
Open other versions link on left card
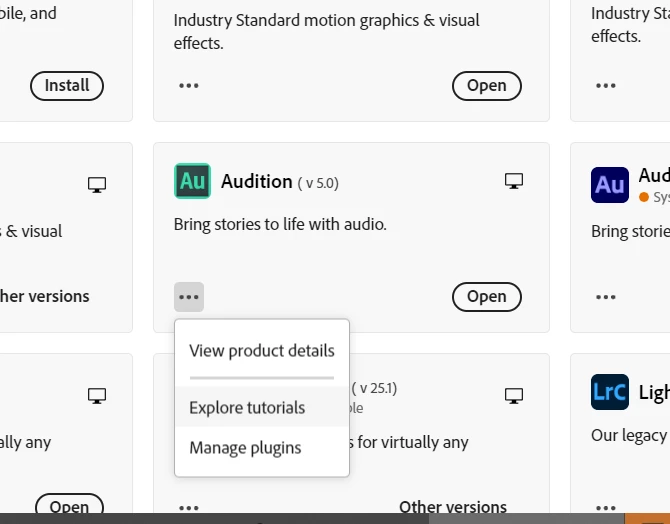coord(44,296)
